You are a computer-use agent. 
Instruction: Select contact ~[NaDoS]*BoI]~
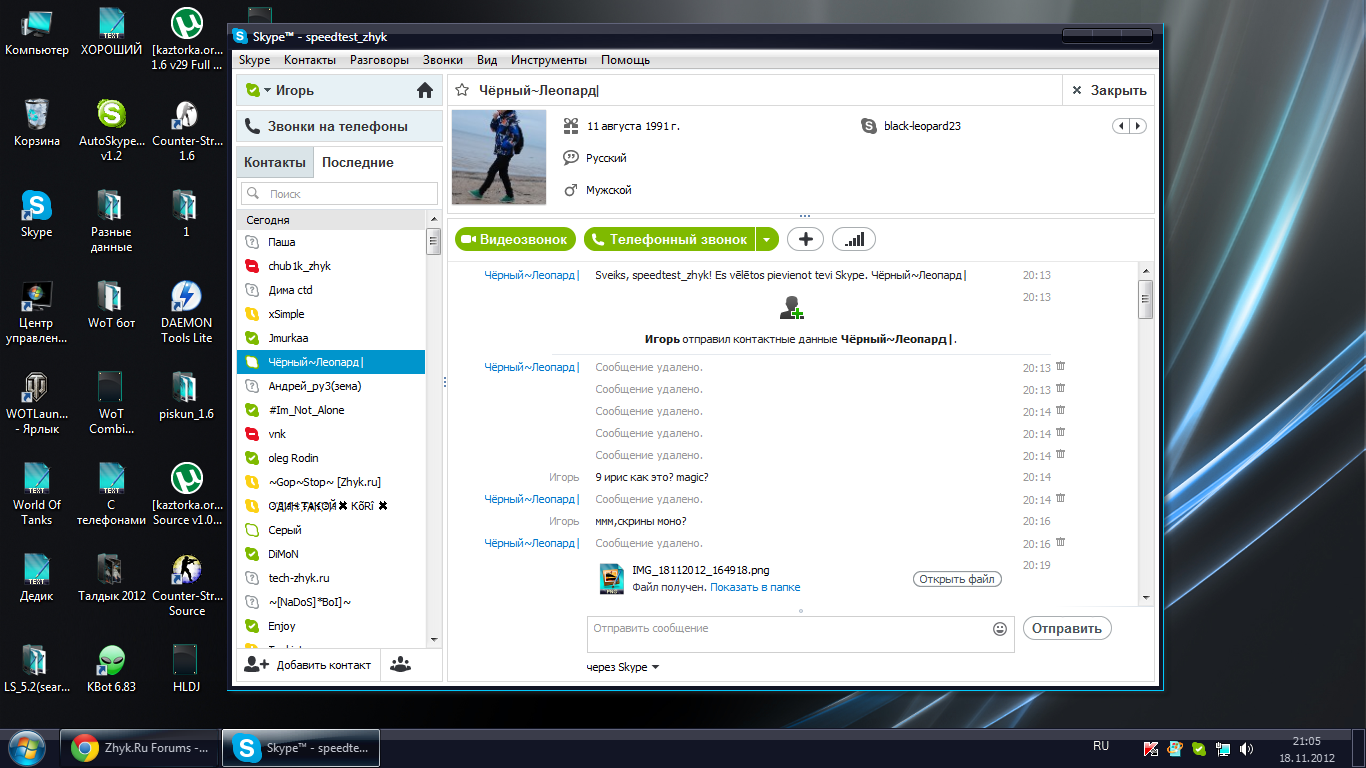pyautogui.click(x=331, y=602)
